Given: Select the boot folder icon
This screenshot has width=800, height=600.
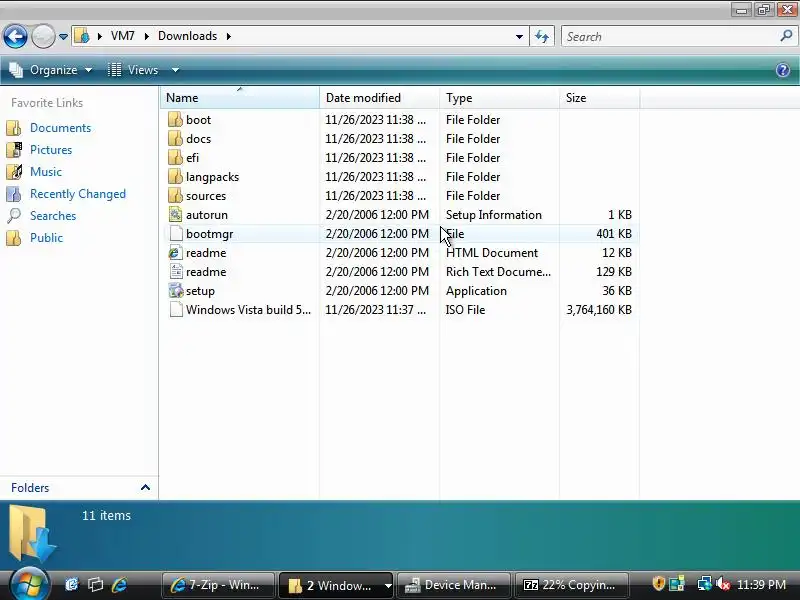Looking at the screenshot, I should (x=176, y=119).
